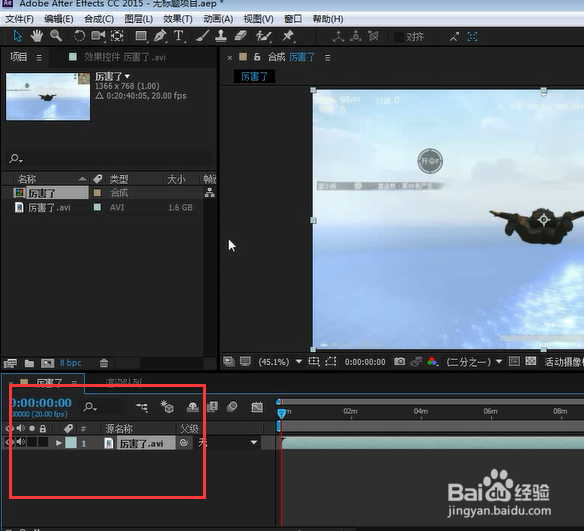Click the local axis mode icon
584x531 pixels.
[338, 36]
